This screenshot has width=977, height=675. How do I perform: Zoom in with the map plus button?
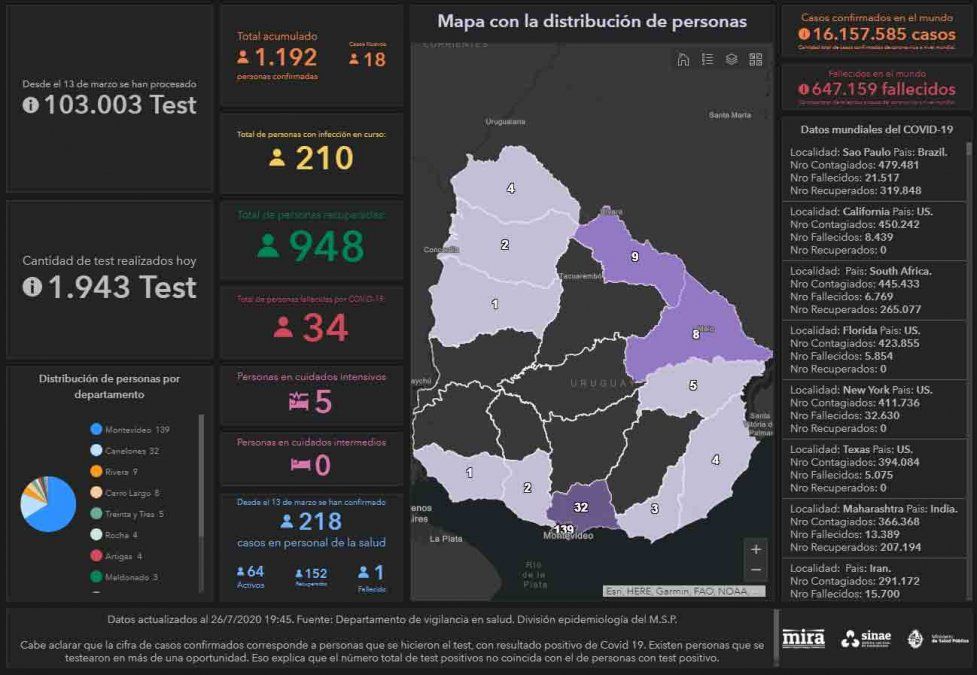755,549
